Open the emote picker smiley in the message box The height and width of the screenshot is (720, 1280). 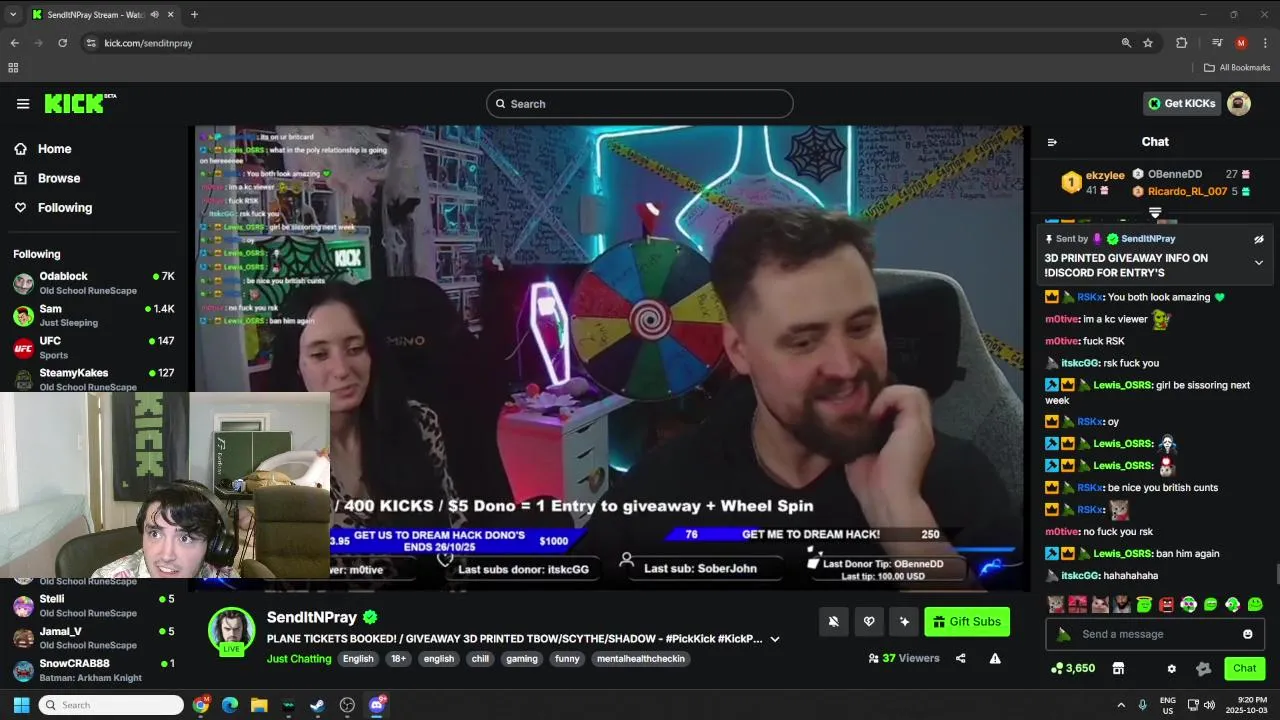[x=1248, y=634]
